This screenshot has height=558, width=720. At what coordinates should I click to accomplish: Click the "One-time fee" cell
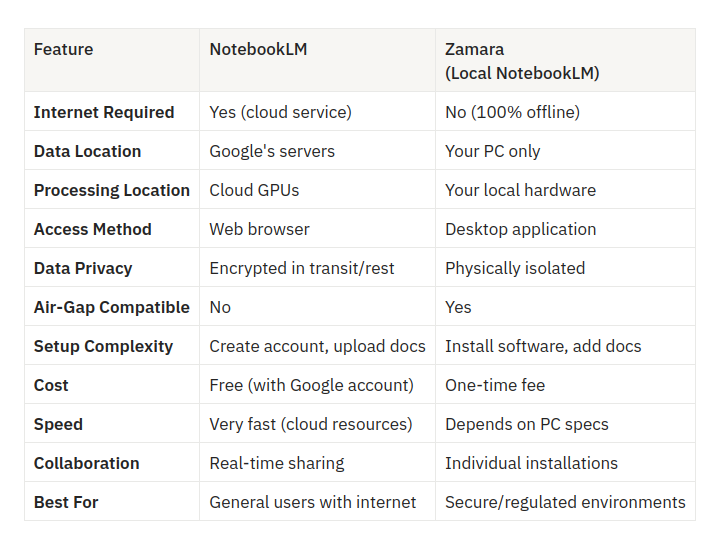click(496, 385)
